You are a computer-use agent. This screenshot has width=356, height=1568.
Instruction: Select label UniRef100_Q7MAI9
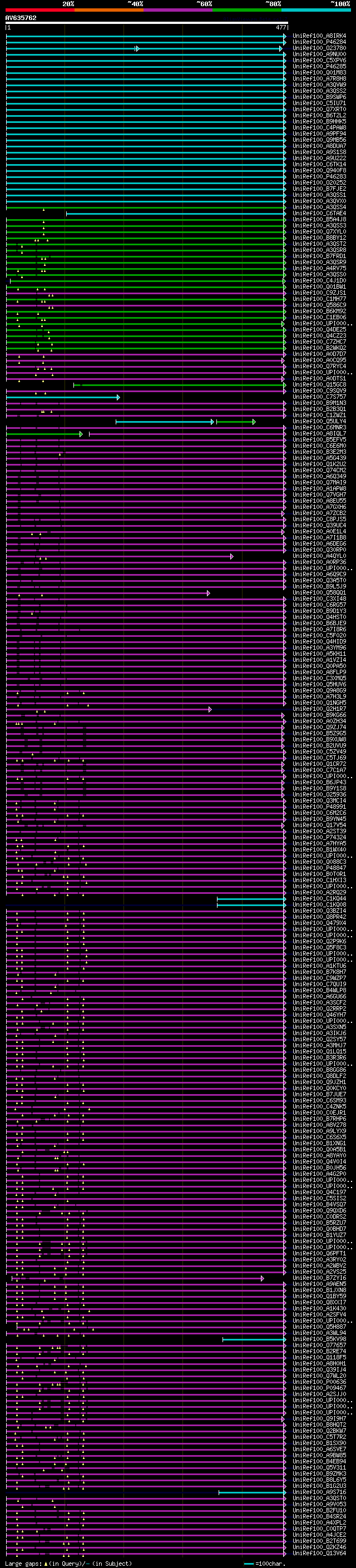pos(319,482)
